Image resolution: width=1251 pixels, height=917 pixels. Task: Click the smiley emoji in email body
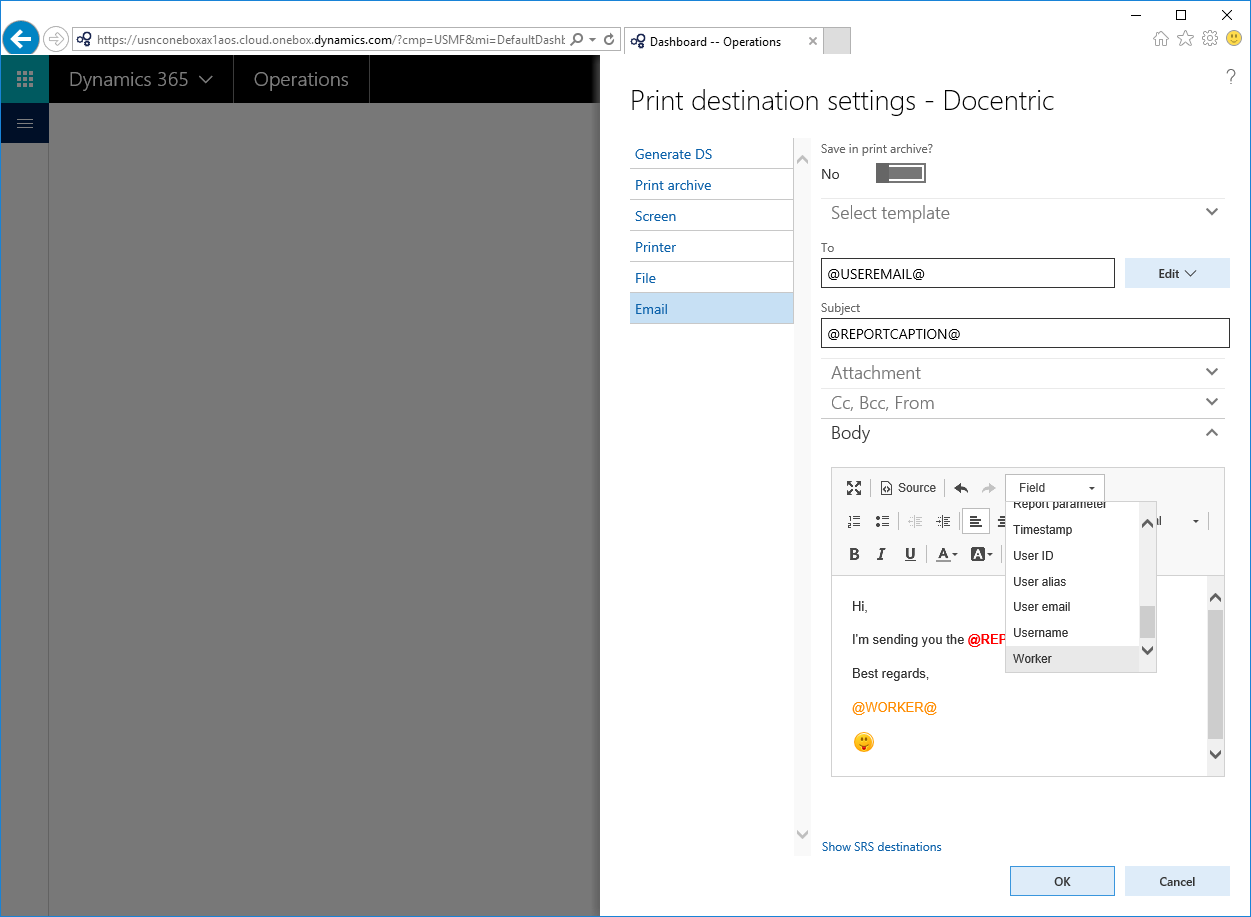[x=863, y=742]
